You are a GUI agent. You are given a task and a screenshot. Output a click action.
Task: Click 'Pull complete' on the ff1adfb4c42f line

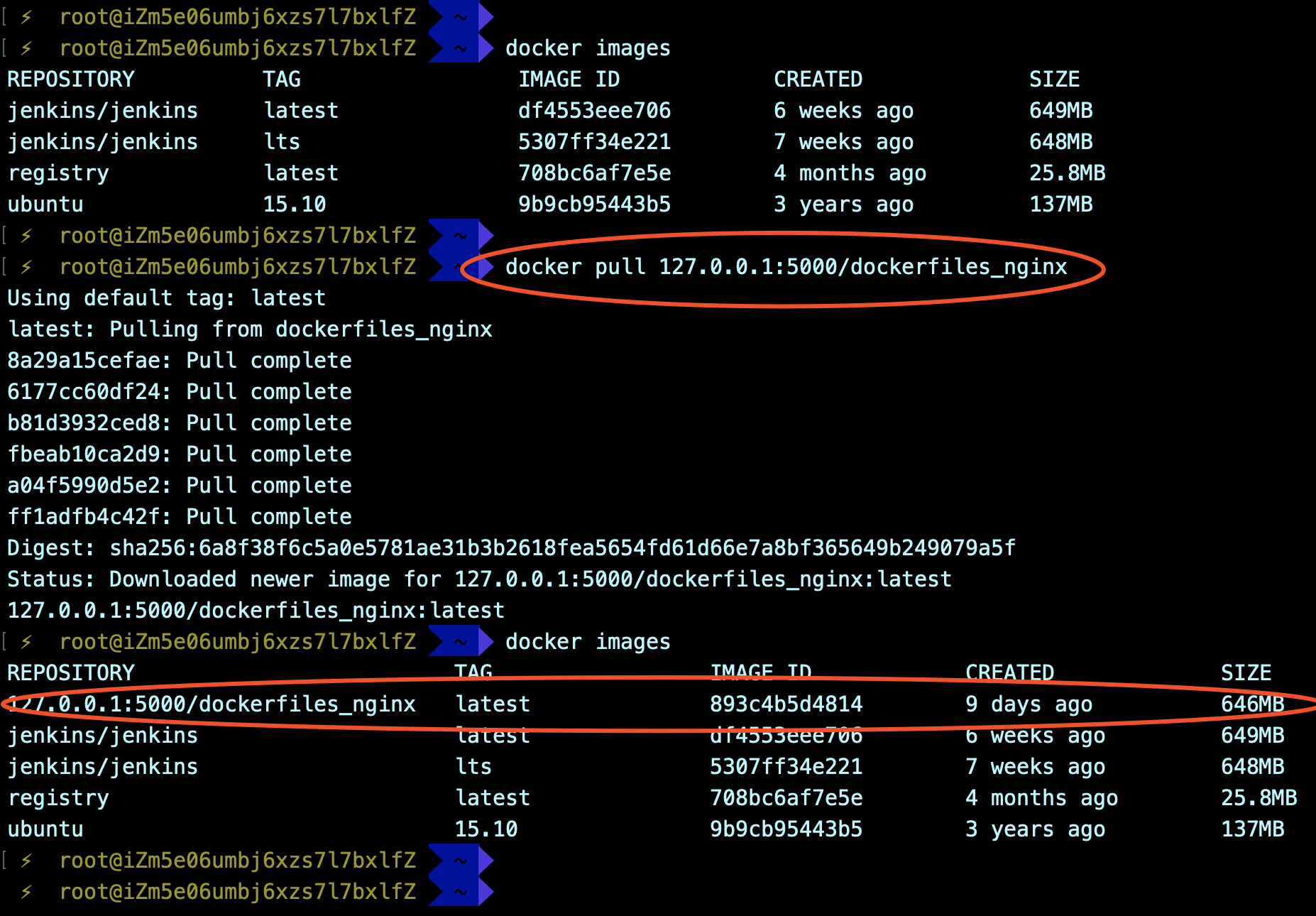tap(269, 517)
